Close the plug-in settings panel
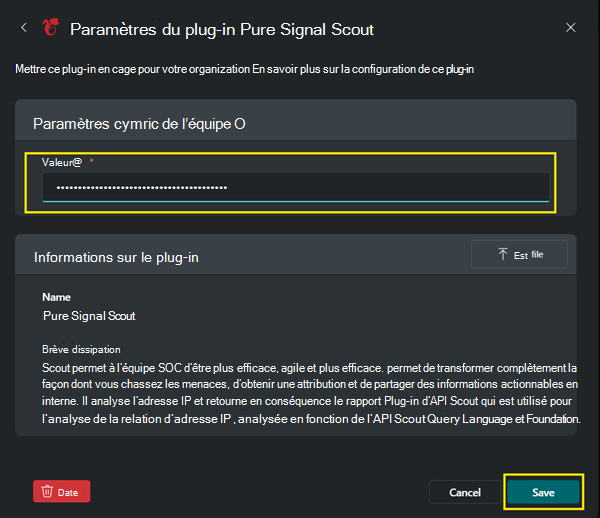This screenshot has width=600, height=518. 571,28
